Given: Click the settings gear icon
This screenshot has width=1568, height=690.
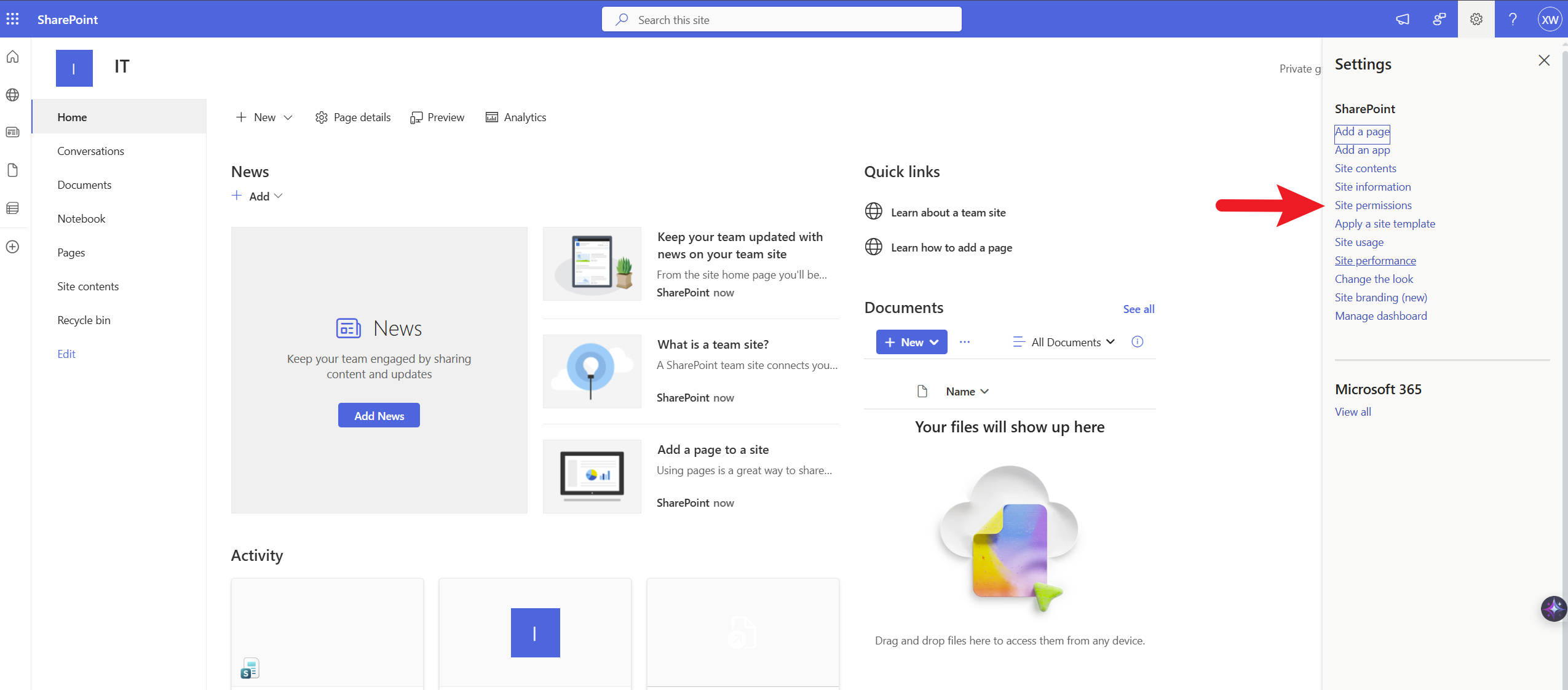Looking at the screenshot, I should pos(1476,19).
